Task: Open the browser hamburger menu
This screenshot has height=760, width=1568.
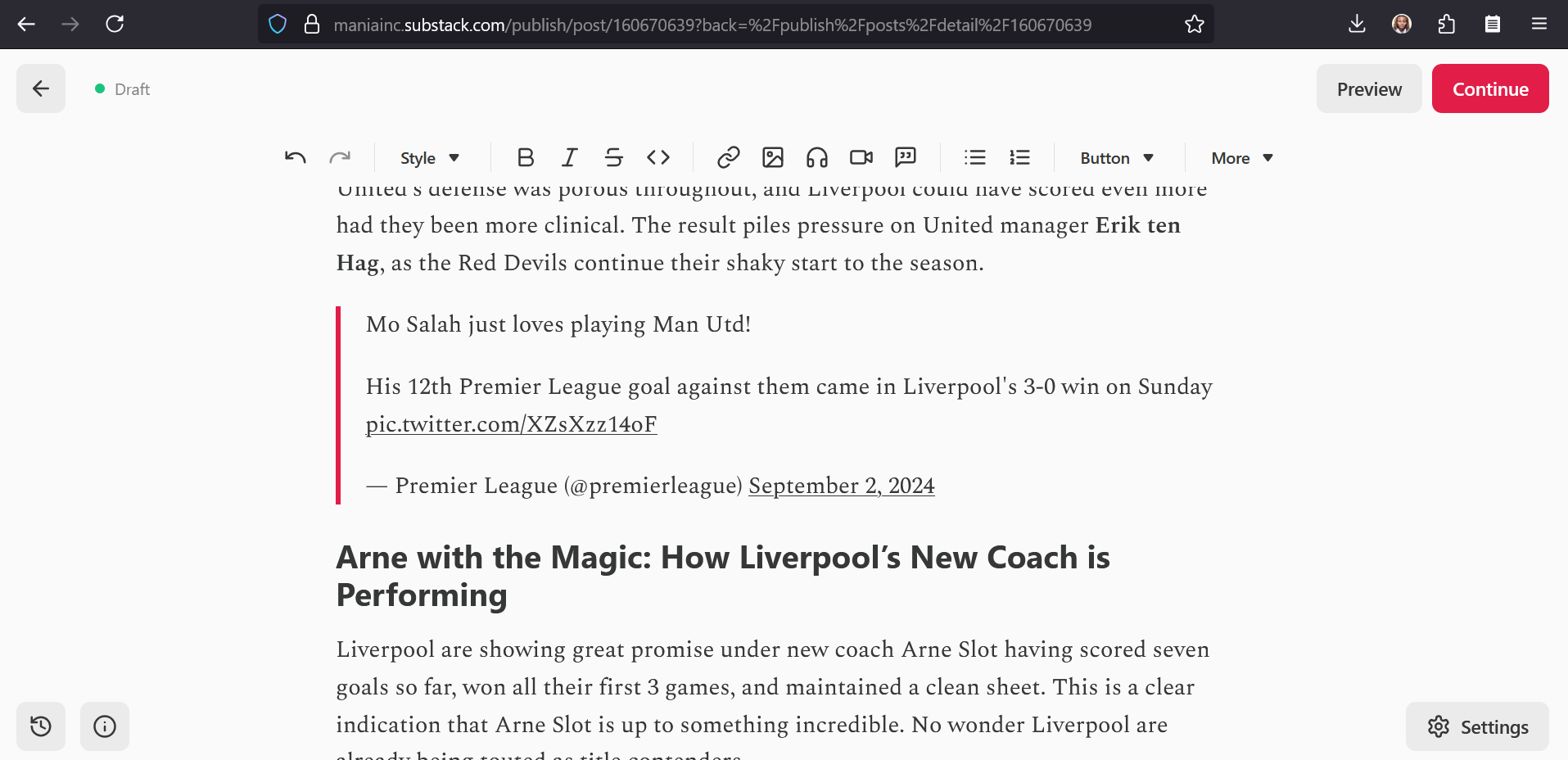Action: pyautogui.click(x=1539, y=24)
